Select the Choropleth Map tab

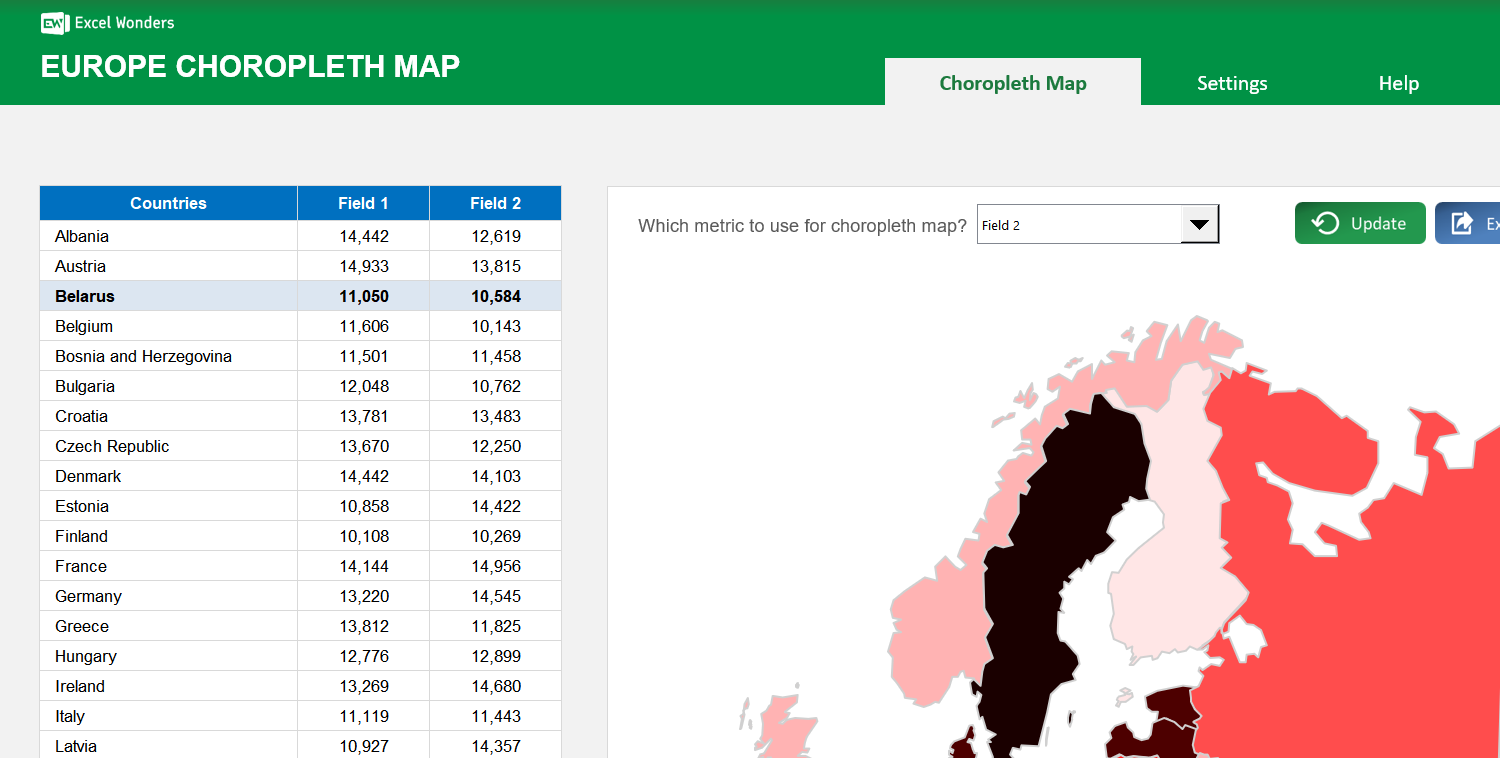click(1012, 83)
